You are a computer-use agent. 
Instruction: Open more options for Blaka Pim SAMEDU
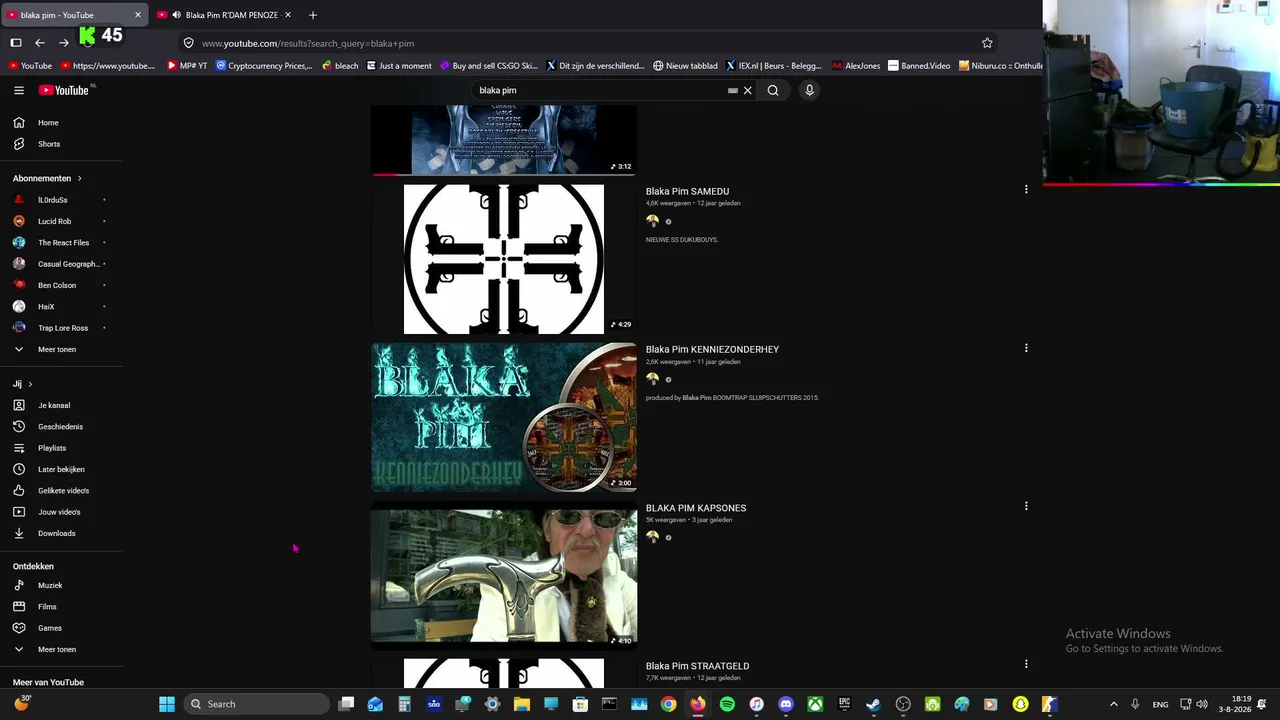[1026, 189]
